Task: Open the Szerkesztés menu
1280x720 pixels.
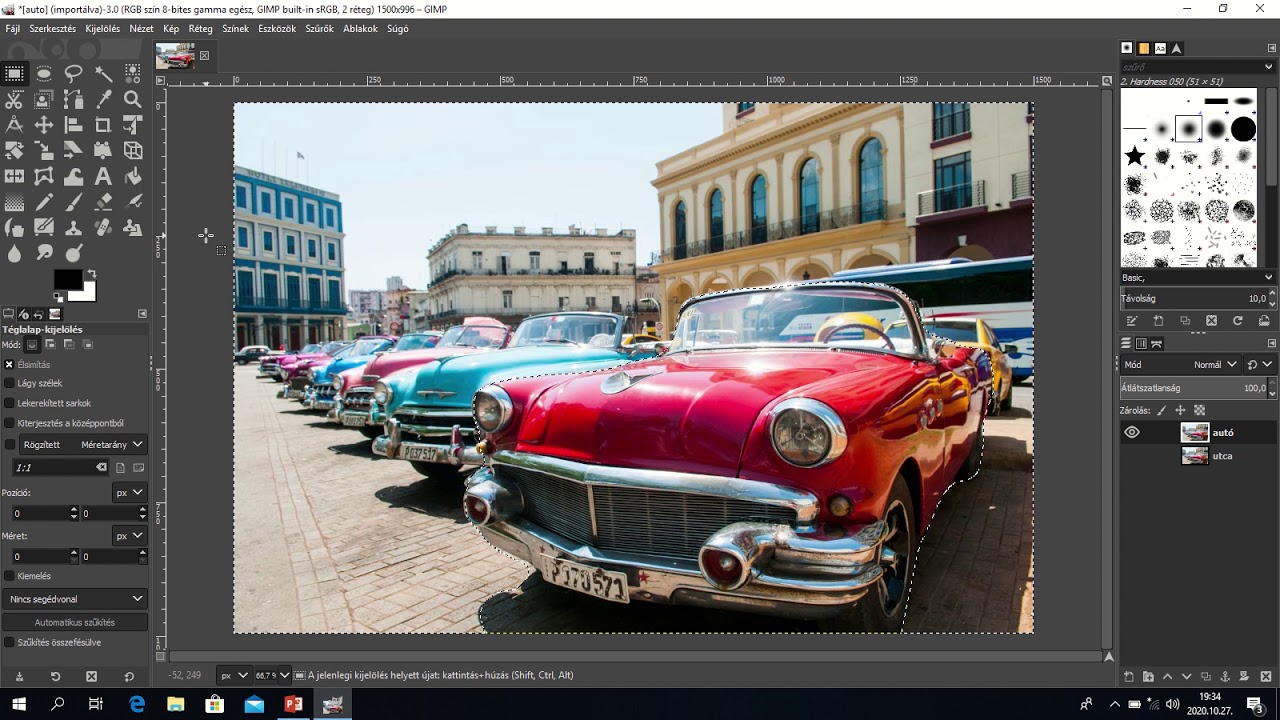Action: [52, 29]
